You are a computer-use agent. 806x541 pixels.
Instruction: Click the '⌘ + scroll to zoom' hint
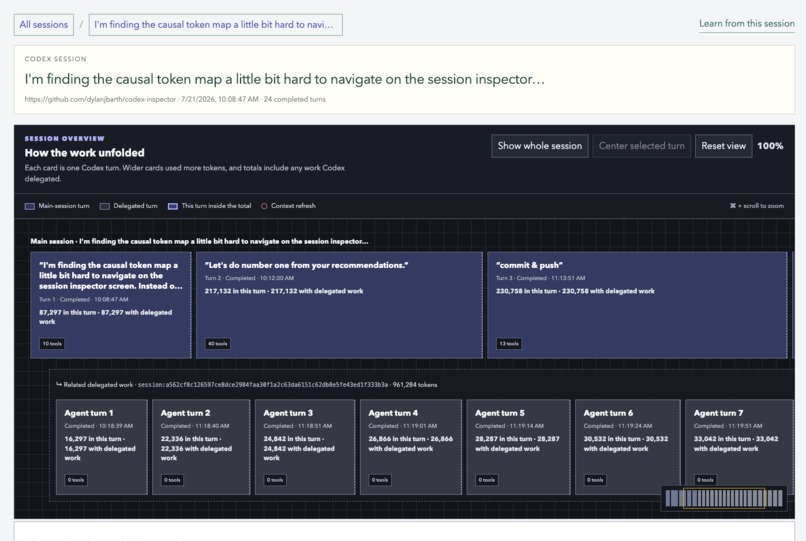click(757, 206)
